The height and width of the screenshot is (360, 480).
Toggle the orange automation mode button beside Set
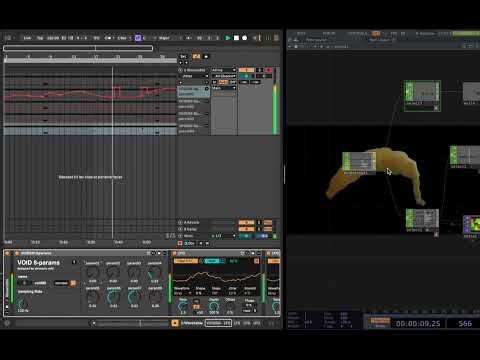[196, 56]
